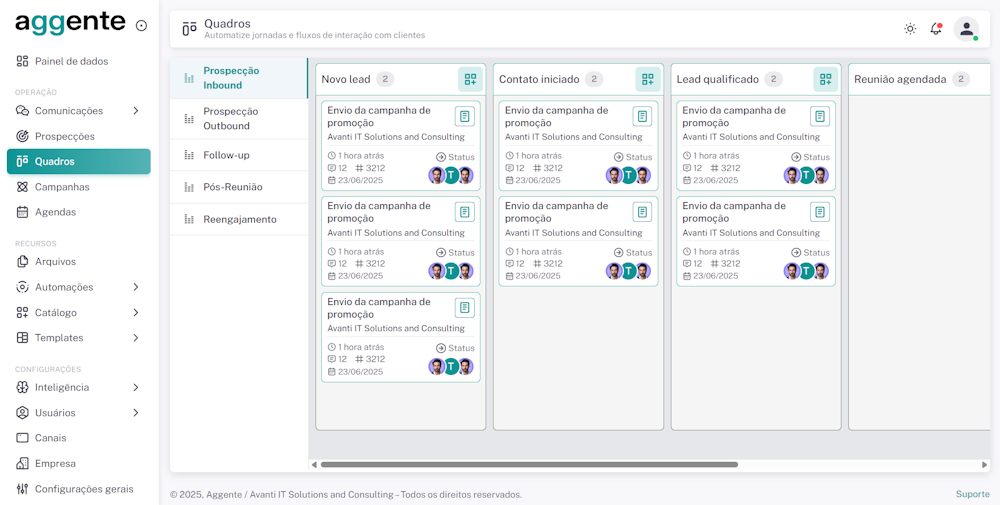Click the Usuários icon in sidebar
The width and height of the screenshot is (1000, 505).
22,413
